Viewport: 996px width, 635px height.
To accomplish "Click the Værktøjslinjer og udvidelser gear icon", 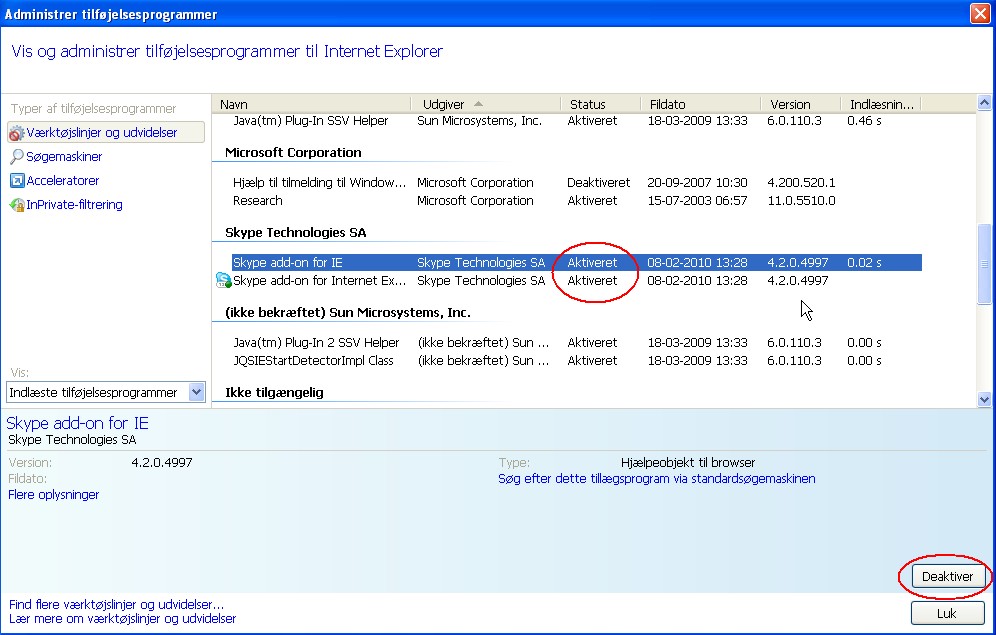I will [x=17, y=133].
